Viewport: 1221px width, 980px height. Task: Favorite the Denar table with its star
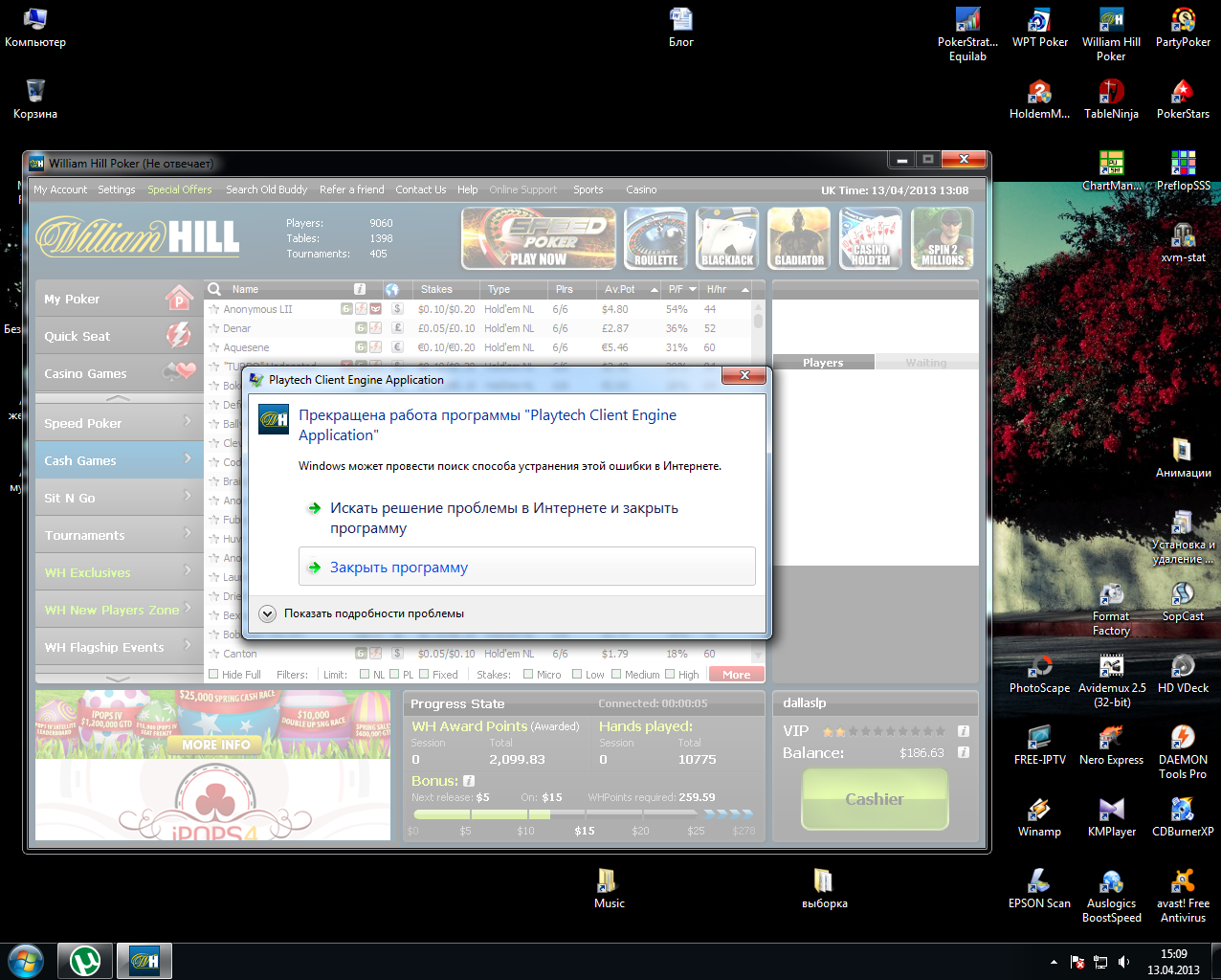[x=214, y=328]
